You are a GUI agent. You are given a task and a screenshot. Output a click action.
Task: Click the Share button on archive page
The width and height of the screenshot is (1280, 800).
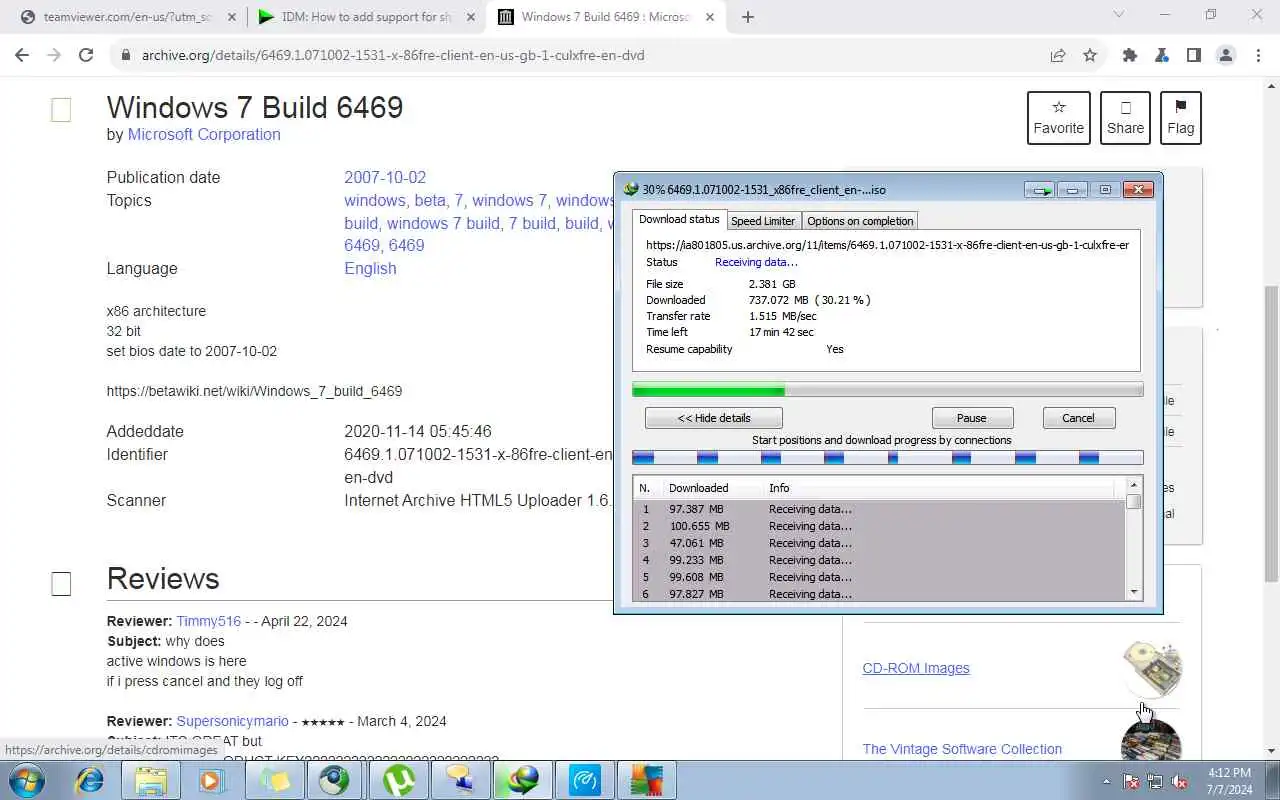[x=1125, y=117]
